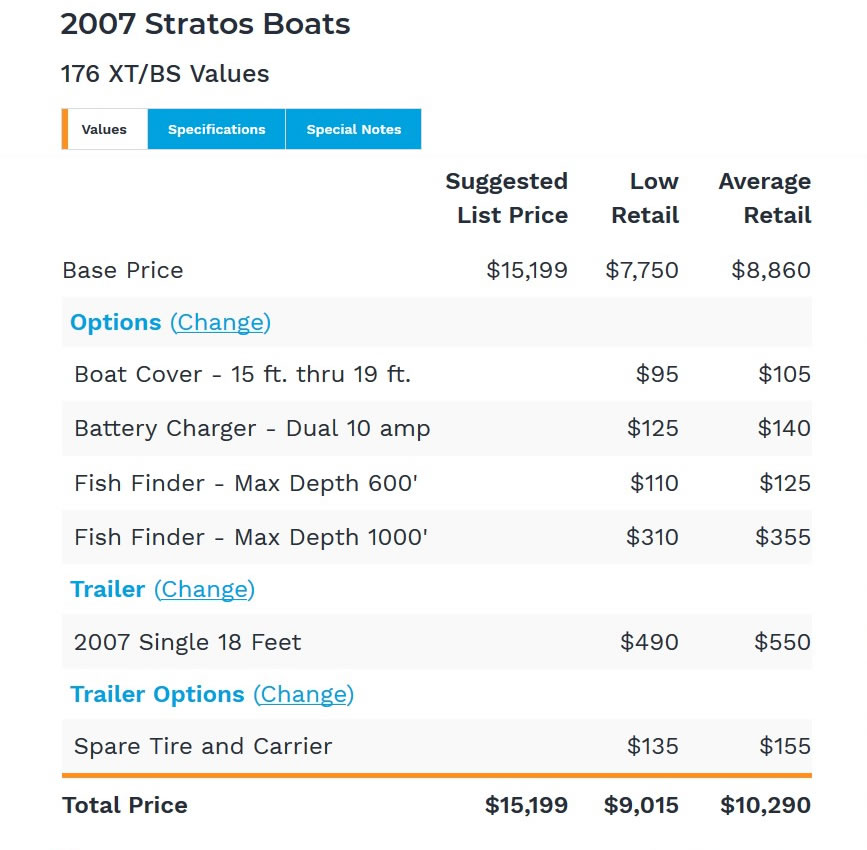Click the Trailer Options heading
The image size is (867, 850).
coord(157,694)
